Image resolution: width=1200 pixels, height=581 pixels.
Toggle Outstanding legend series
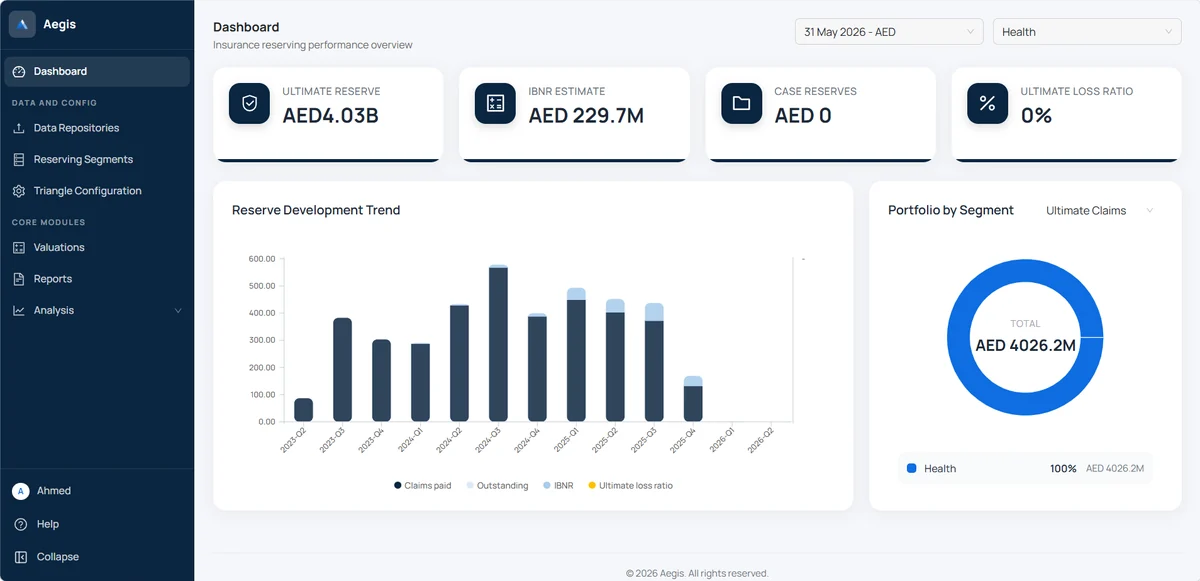497,486
